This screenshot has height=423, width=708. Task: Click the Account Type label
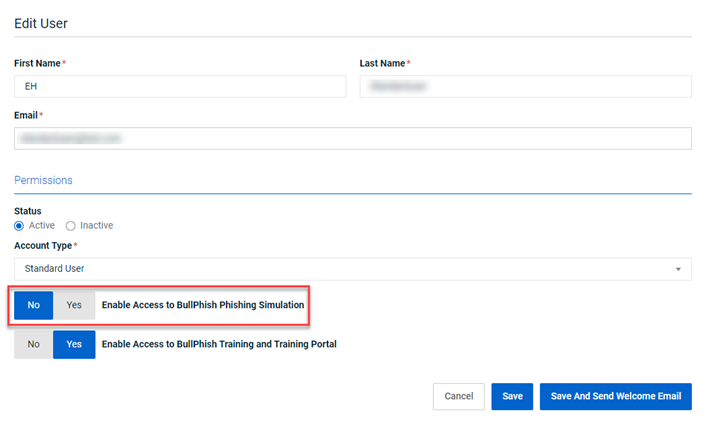click(43, 246)
